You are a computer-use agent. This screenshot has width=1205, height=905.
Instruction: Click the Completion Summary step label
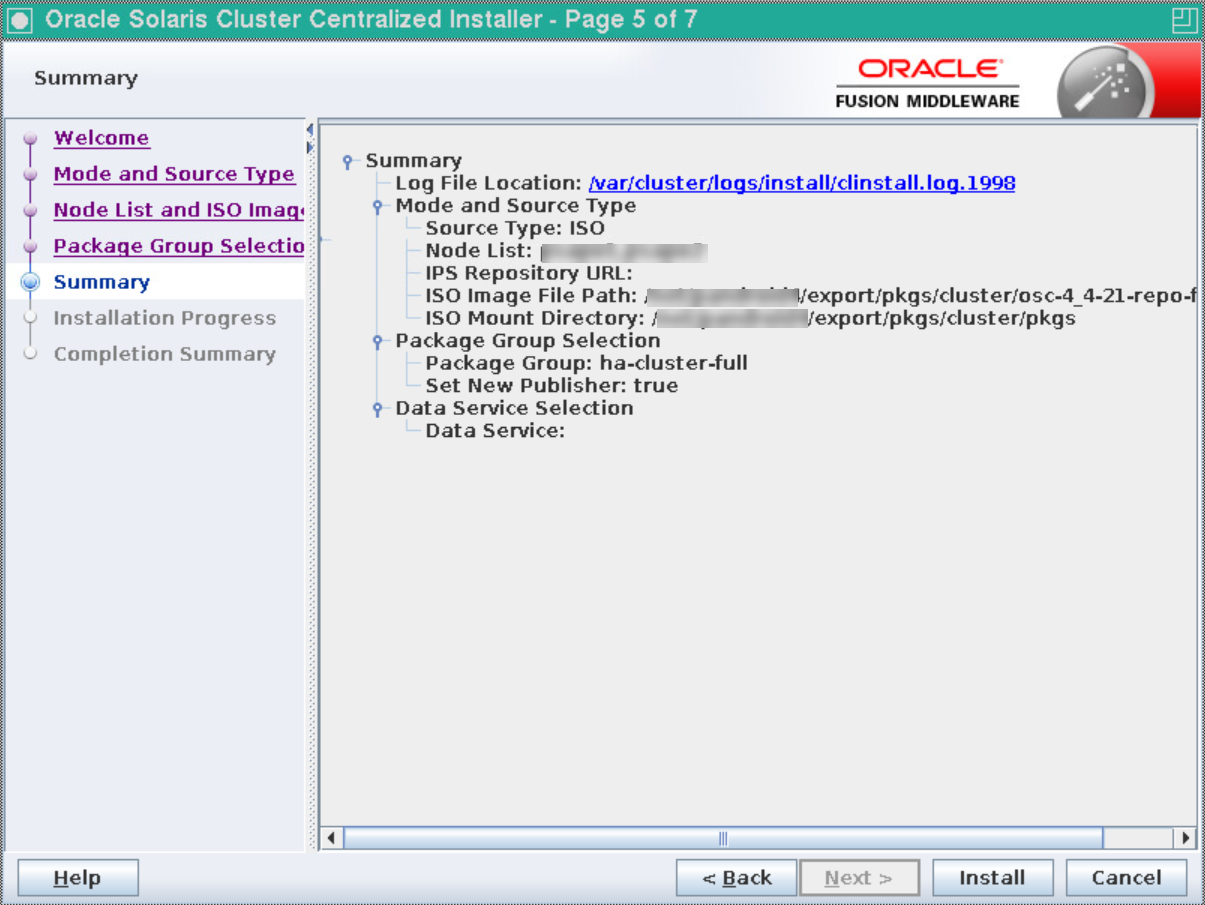coord(164,354)
